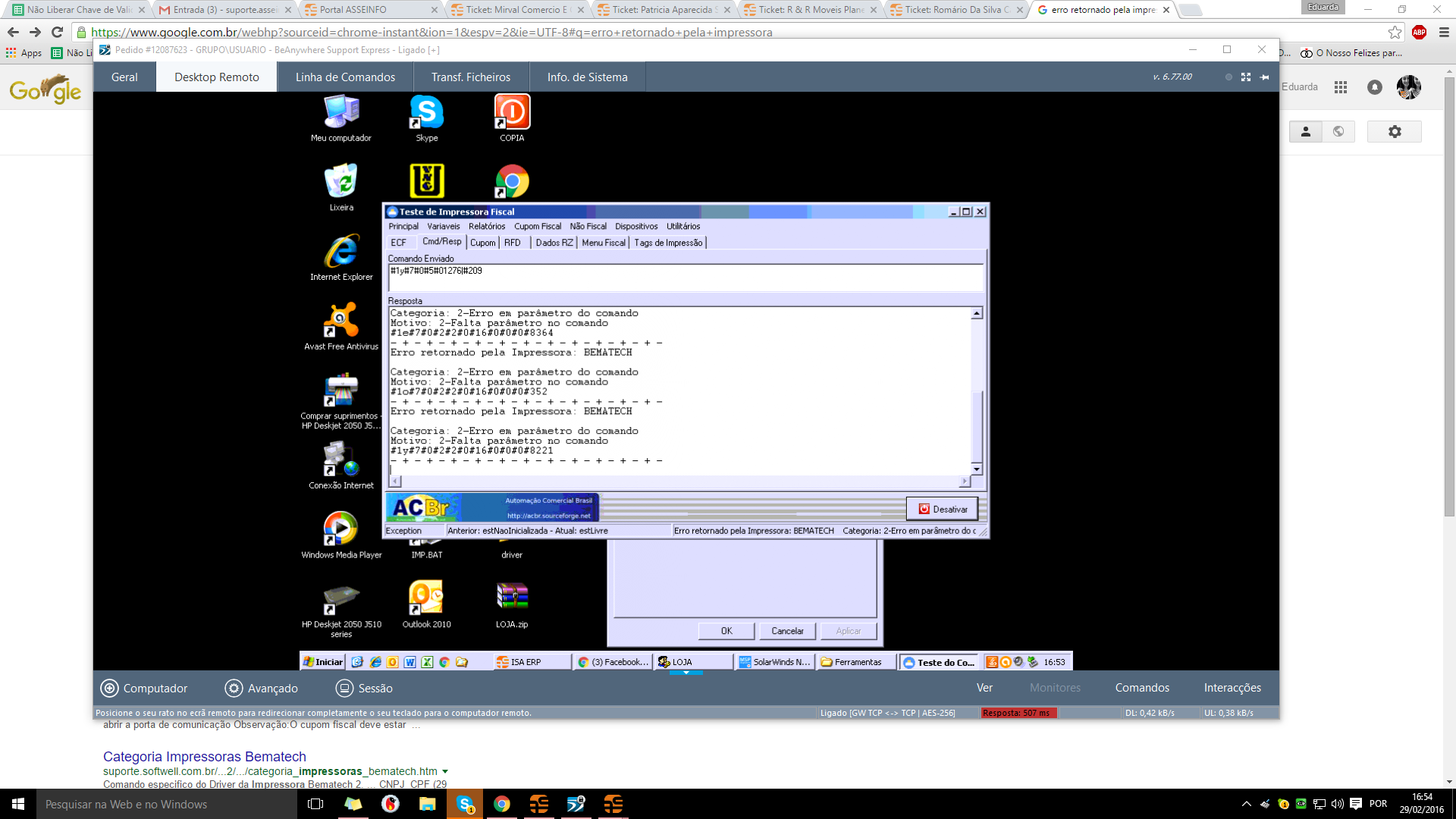The height and width of the screenshot is (819, 1456).
Task: Click OK in the background dialog
Action: 726,631
